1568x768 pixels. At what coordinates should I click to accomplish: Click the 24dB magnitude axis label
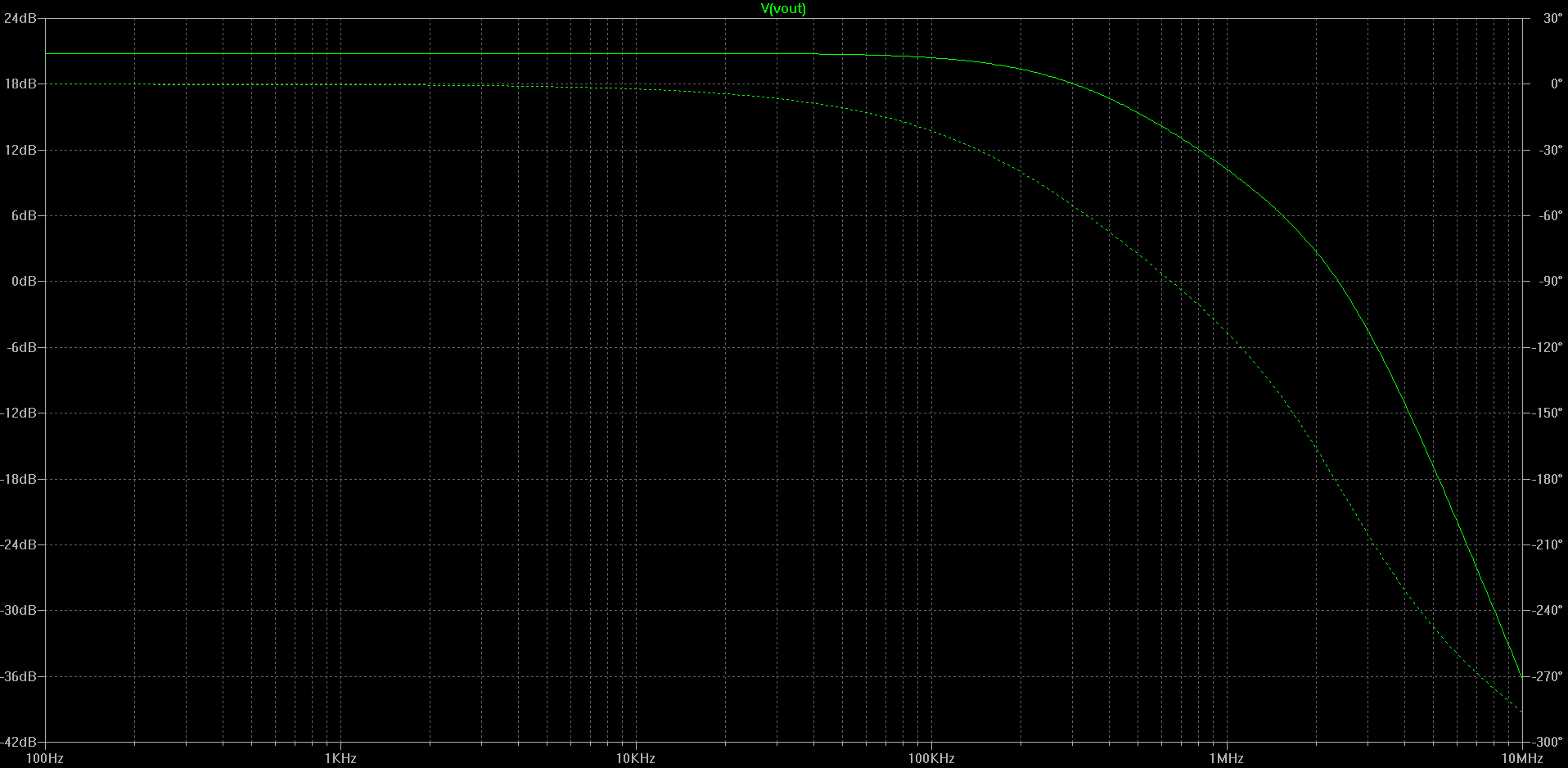[x=20, y=18]
